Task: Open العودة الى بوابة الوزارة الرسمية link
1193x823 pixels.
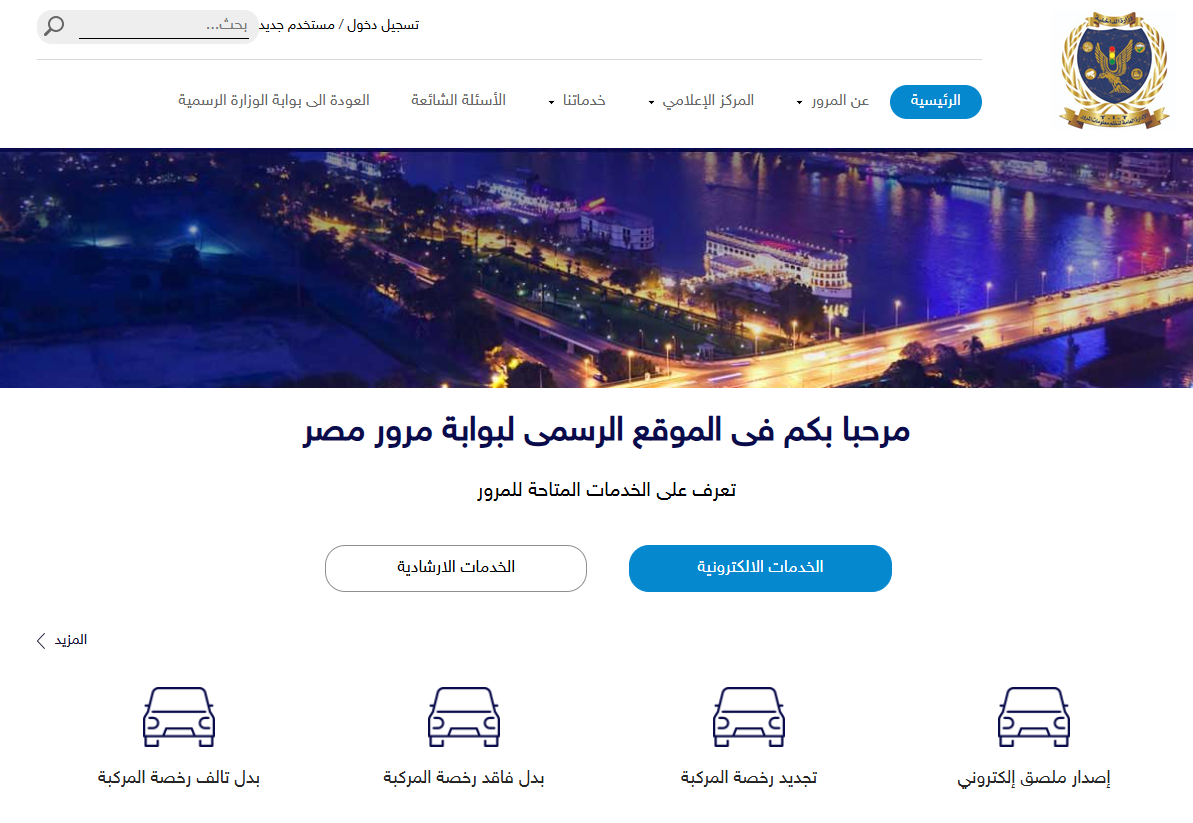Action: pyautogui.click(x=274, y=100)
